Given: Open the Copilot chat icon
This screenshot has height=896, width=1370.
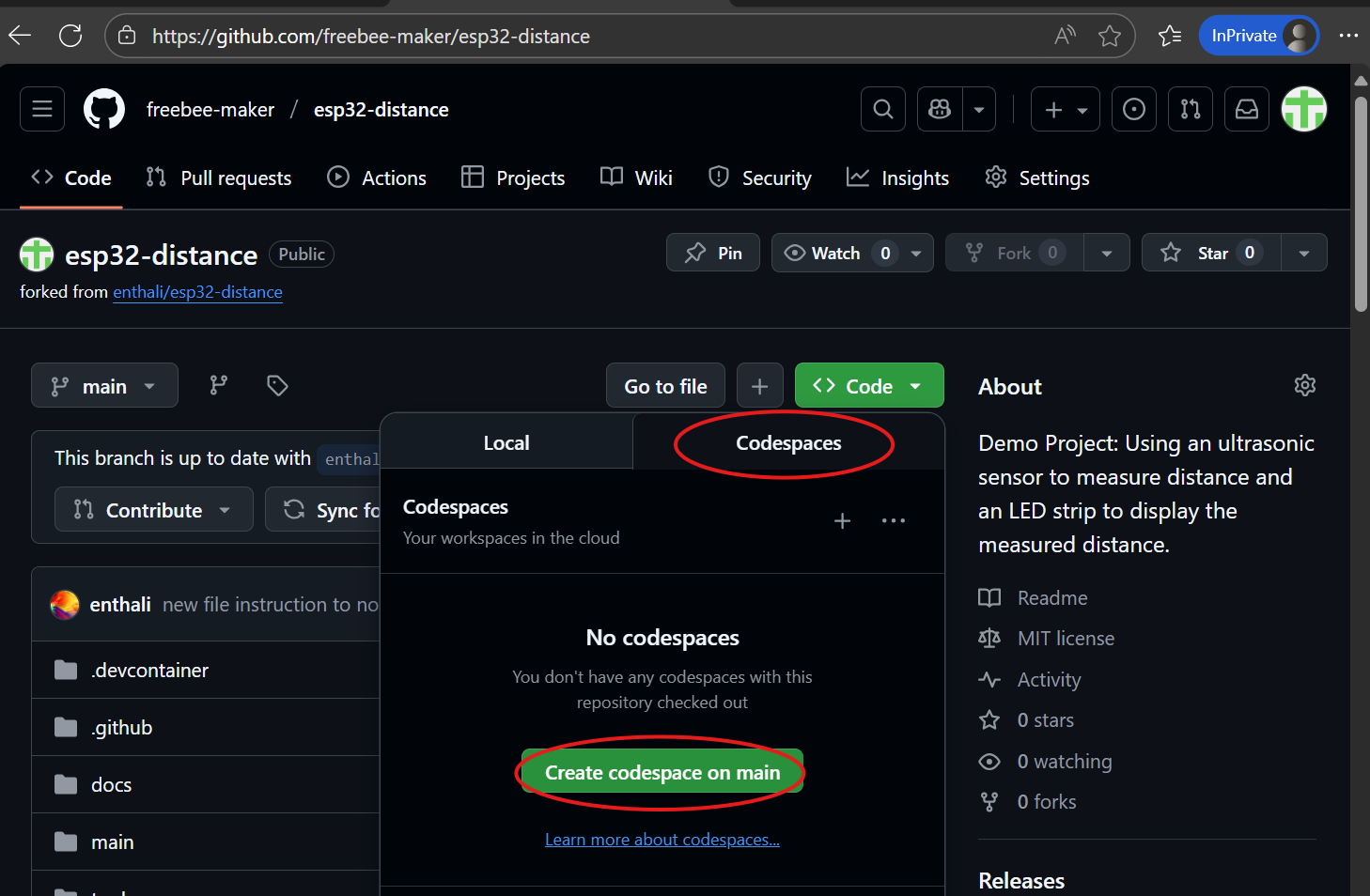Looking at the screenshot, I should click(x=940, y=109).
